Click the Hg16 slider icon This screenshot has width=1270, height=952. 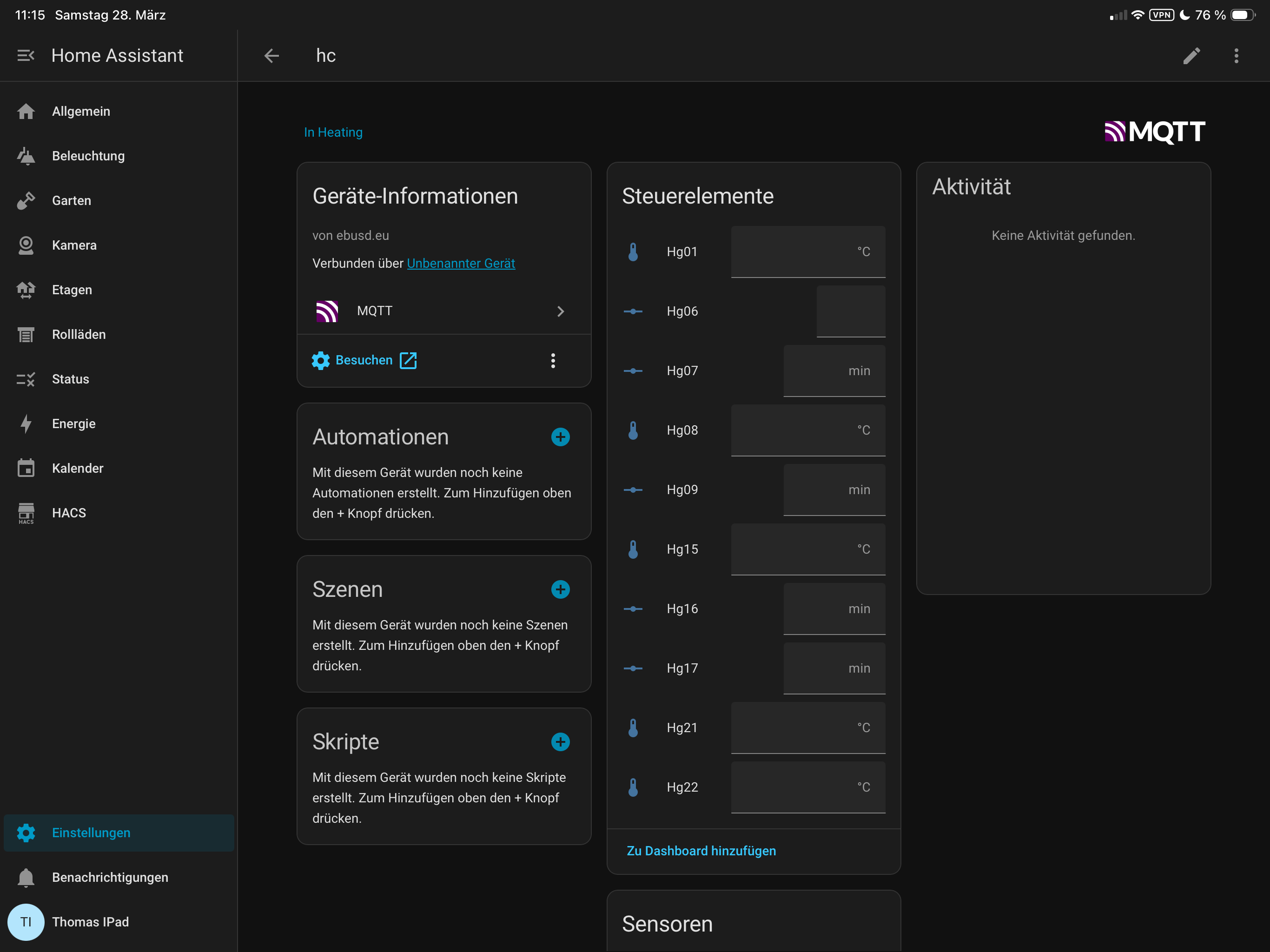[x=633, y=608]
